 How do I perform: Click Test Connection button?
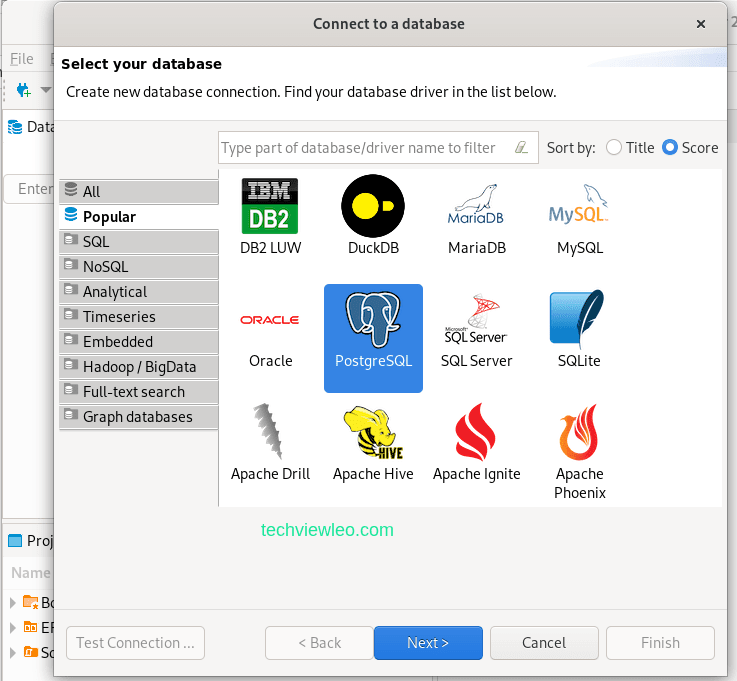[x=135, y=642]
